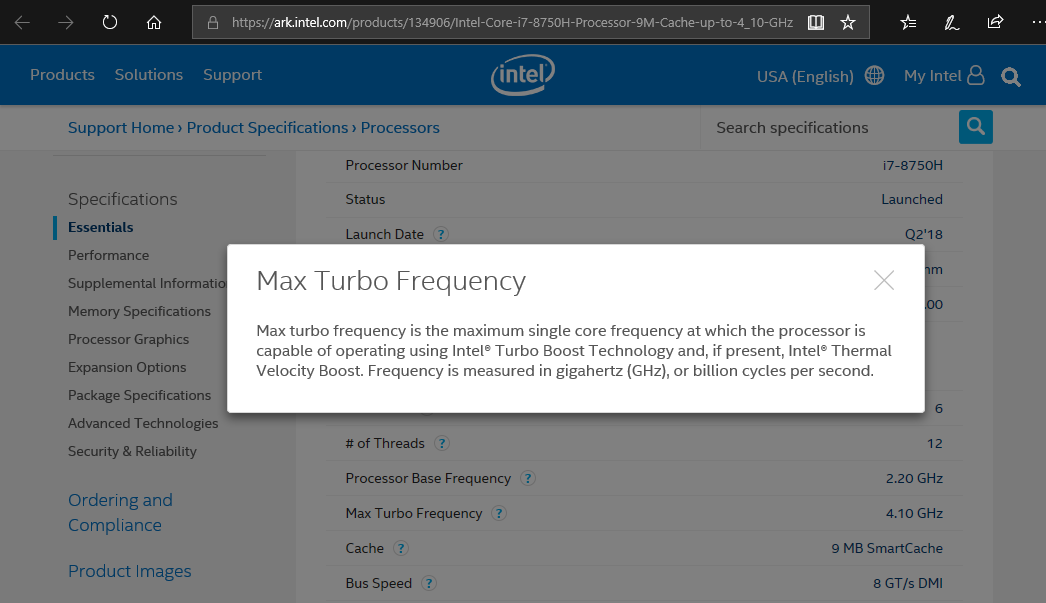Click the blue search specifications button

[x=975, y=127]
